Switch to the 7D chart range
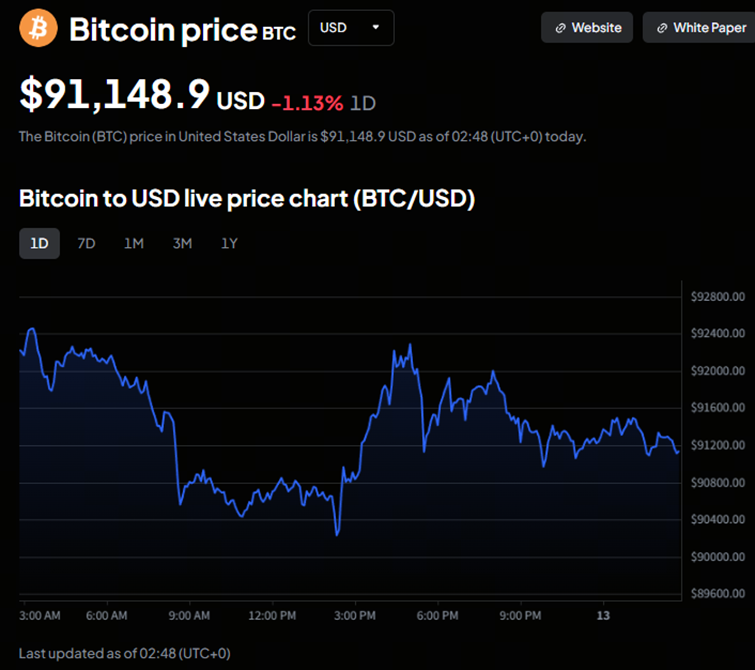The height and width of the screenshot is (670, 755). 86,243
